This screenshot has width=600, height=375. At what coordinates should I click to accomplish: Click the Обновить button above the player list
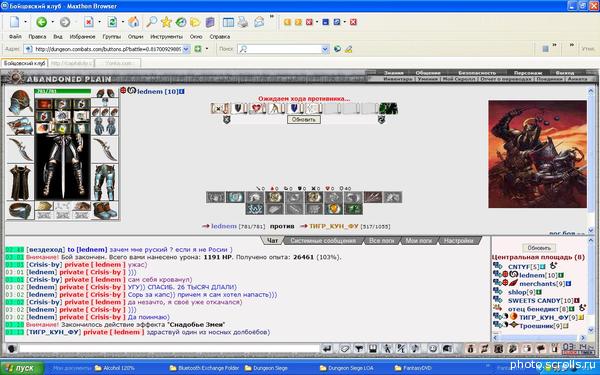539,248
